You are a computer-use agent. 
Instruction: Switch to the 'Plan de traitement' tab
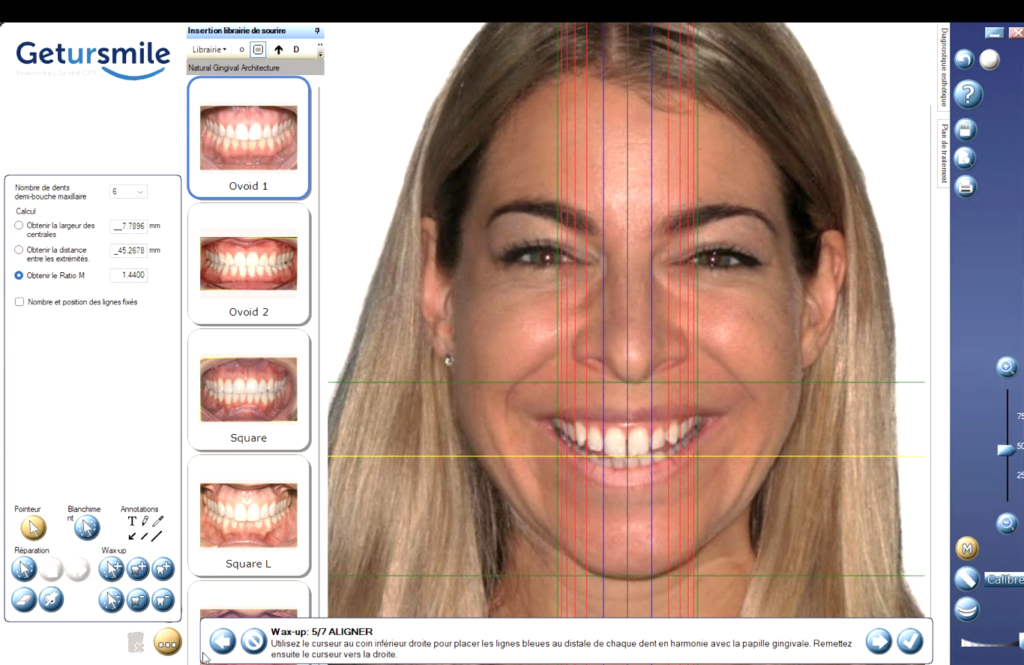(942, 154)
